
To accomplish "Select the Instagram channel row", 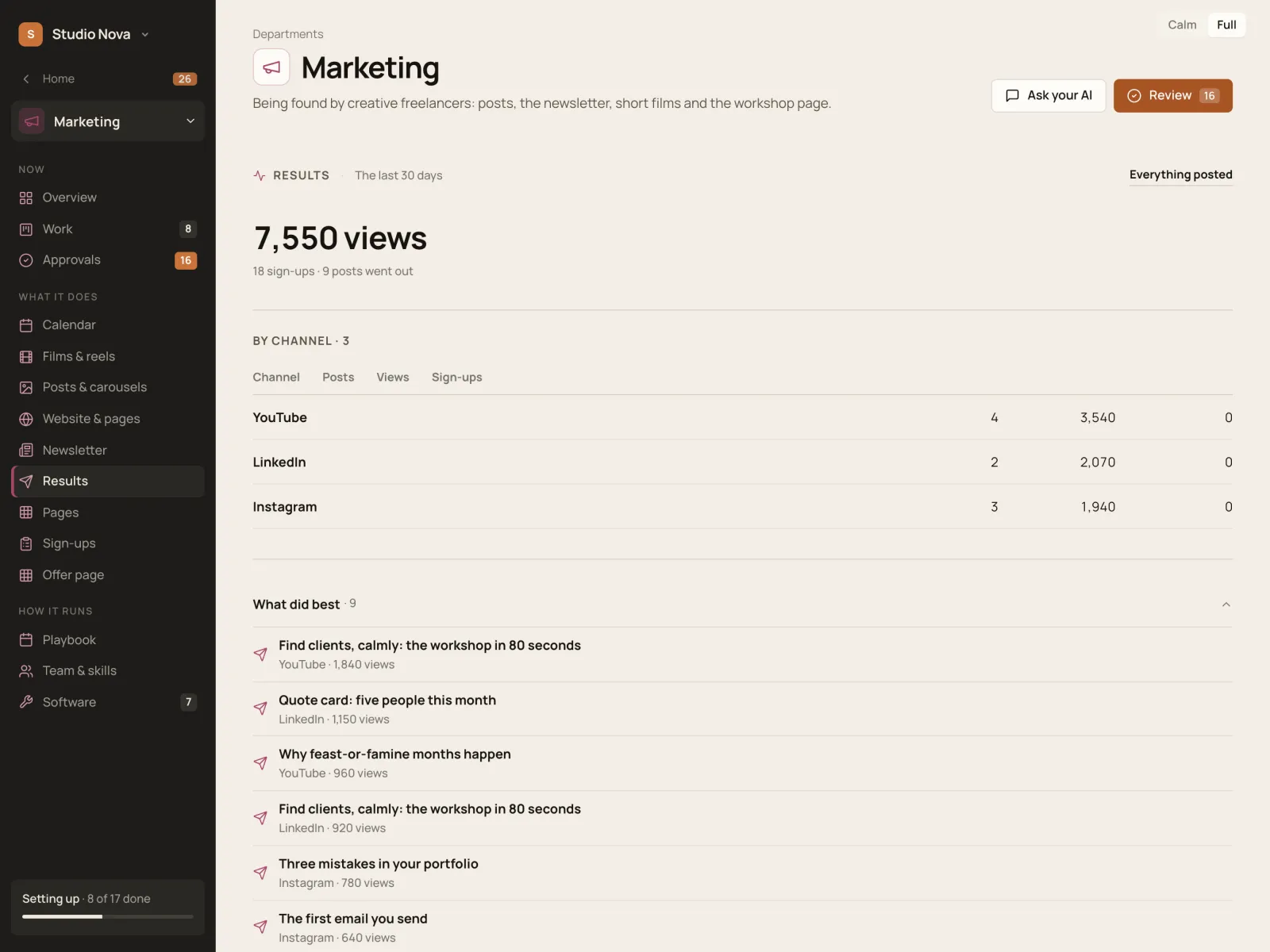I will click(x=743, y=507).
